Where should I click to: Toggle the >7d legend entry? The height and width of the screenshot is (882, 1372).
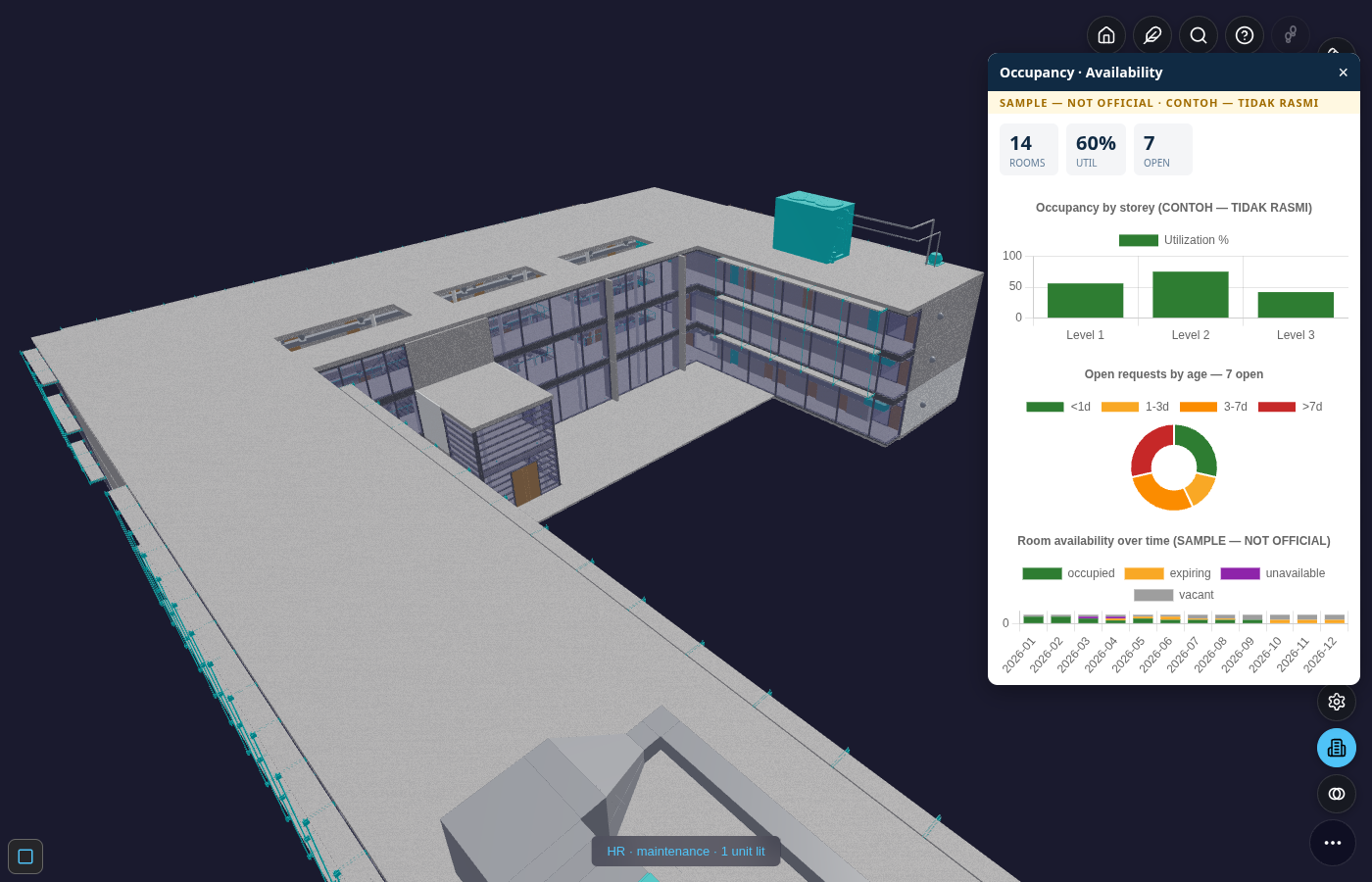pos(1290,407)
